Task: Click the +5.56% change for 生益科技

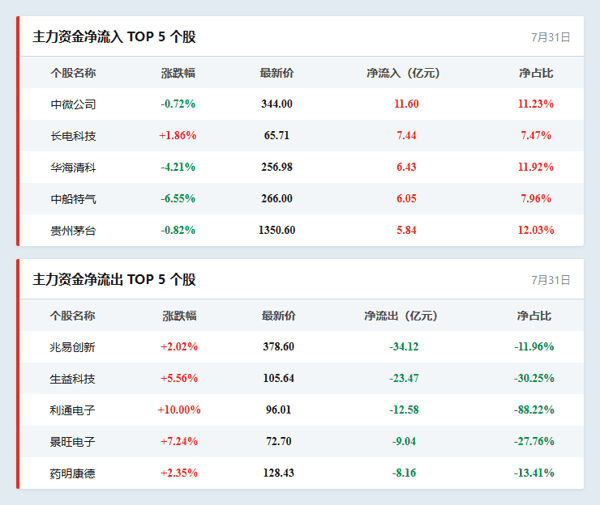Action: 179,378
